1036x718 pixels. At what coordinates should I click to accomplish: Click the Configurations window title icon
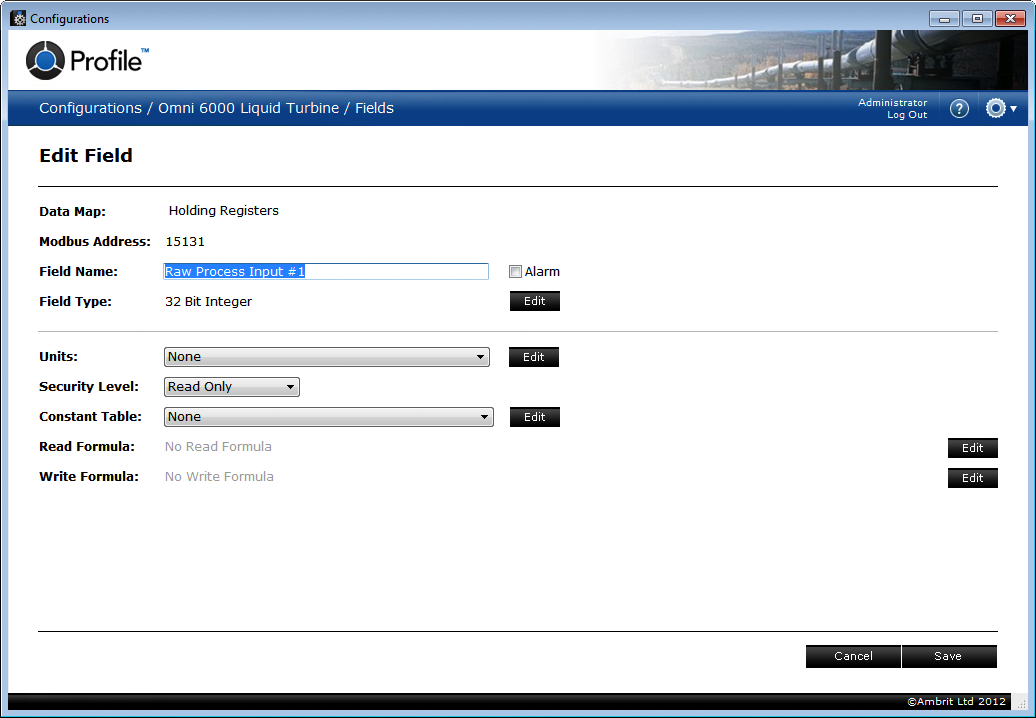[18, 18]
